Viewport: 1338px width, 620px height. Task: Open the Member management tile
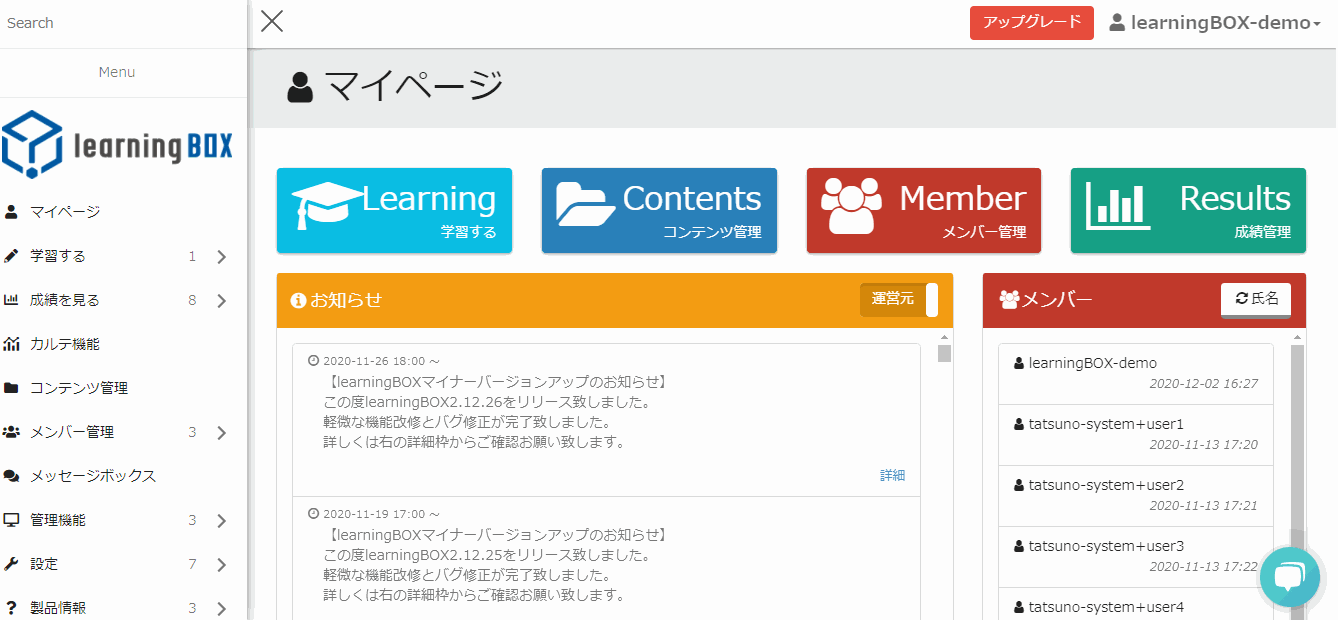[x=923, y=210]
